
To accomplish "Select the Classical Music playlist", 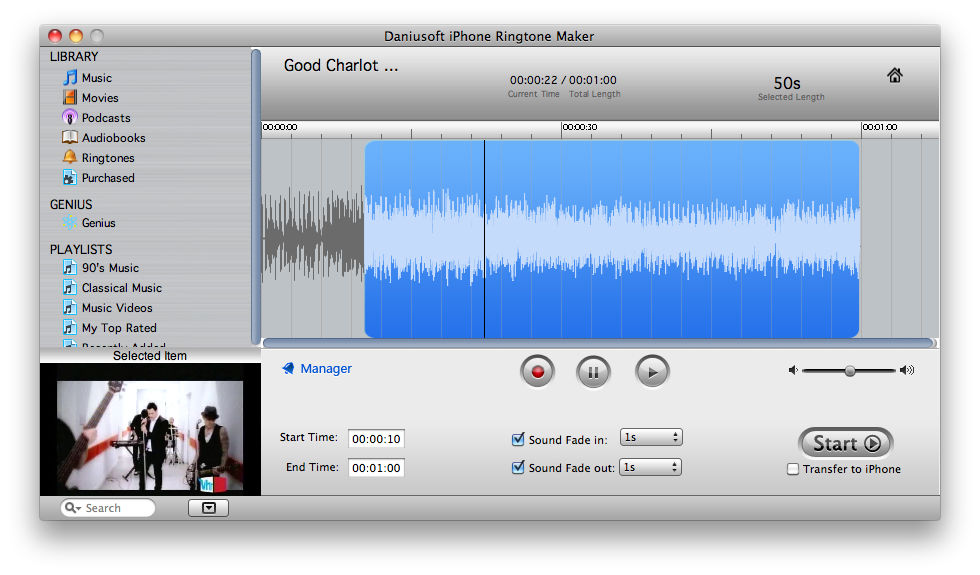I will tap(122, 288).
